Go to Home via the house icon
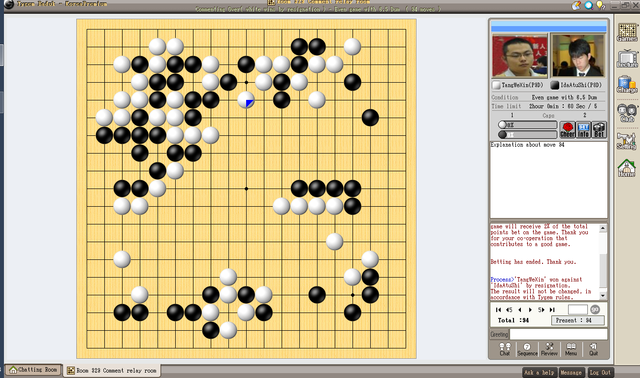The height and width of the screenshot is (378, 640). click(627, 168)
